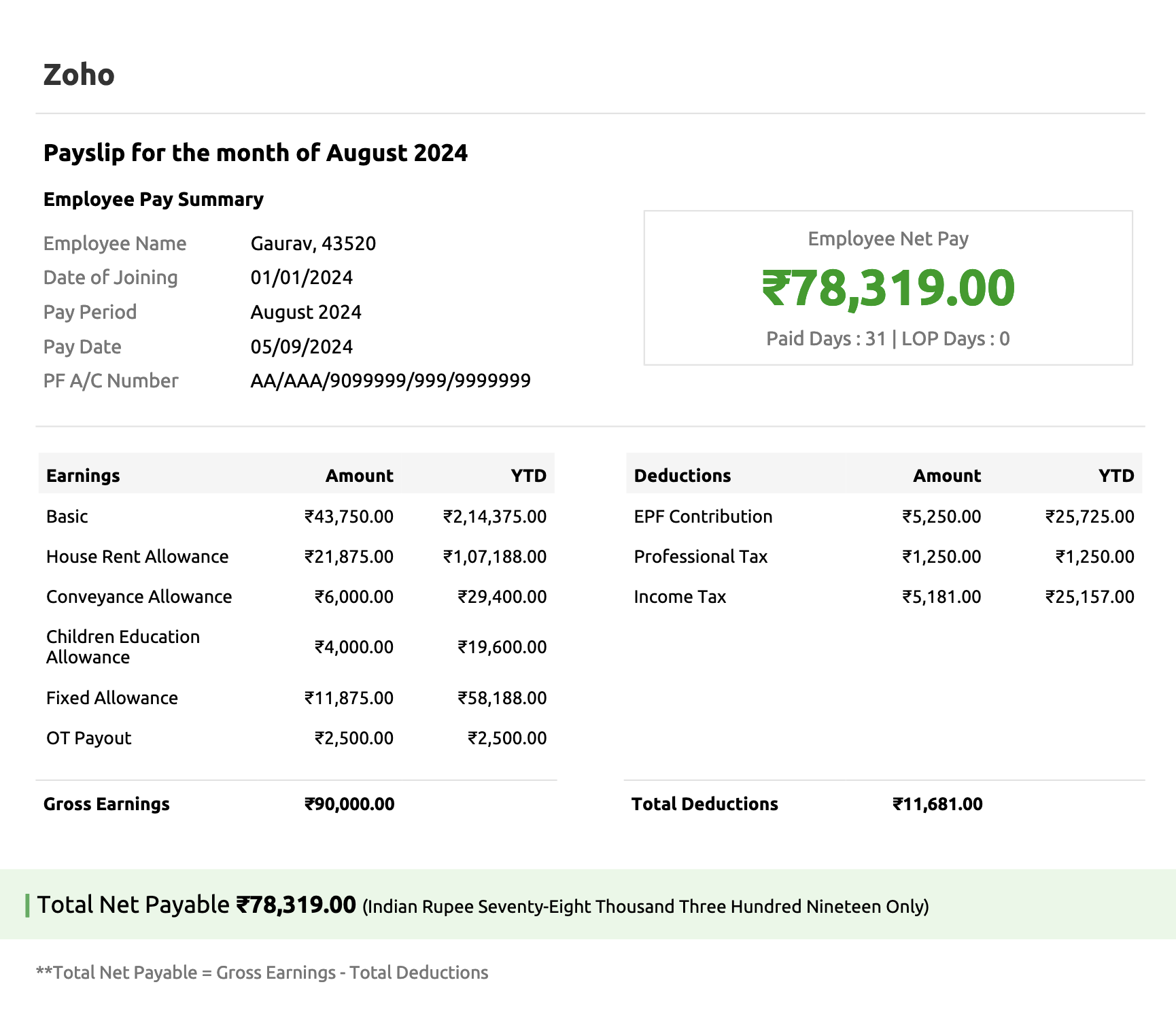Click the YTD header in the Earnings table

(529, 476)
